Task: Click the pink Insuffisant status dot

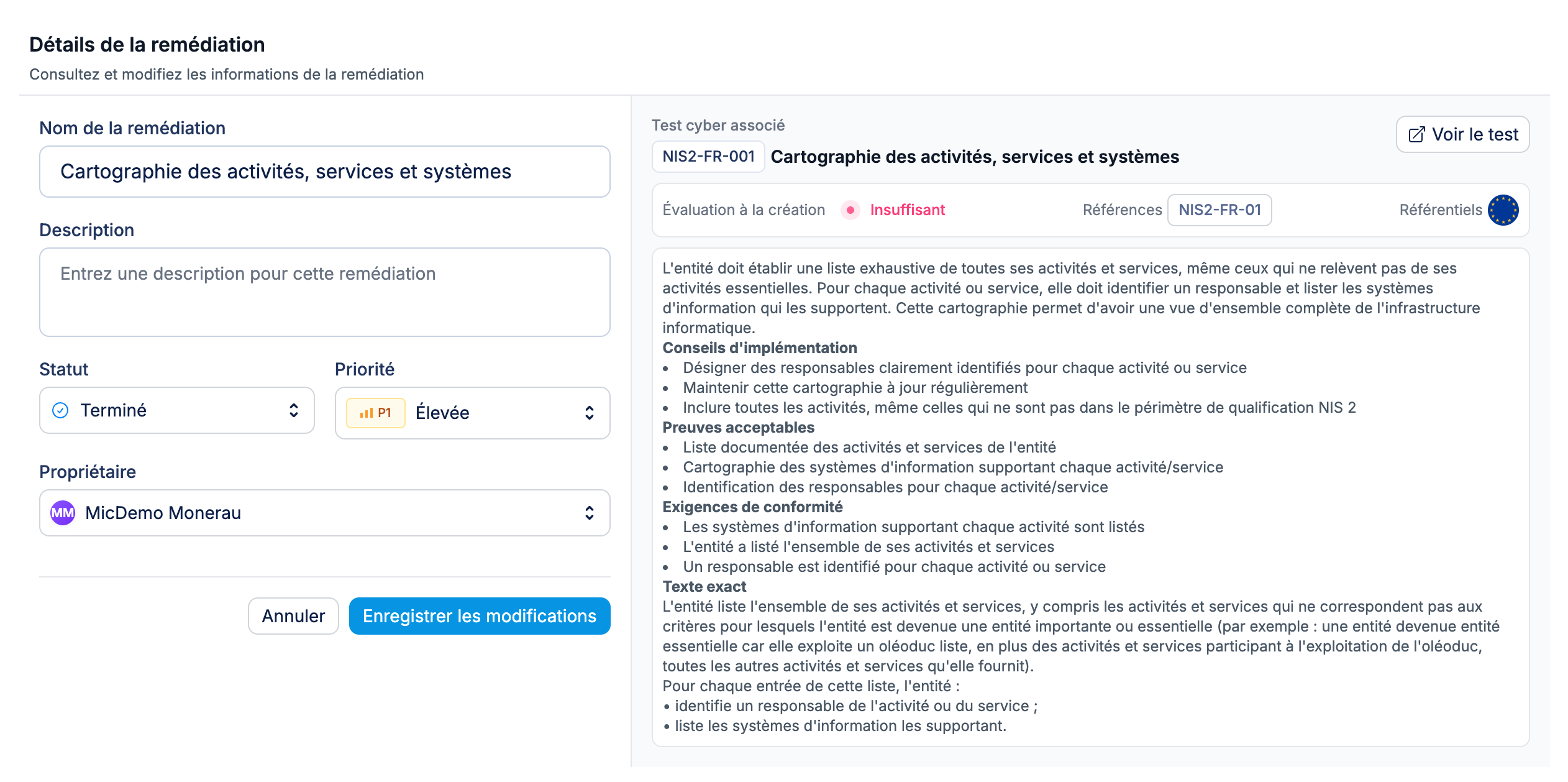Action: [x=850, y=210]
